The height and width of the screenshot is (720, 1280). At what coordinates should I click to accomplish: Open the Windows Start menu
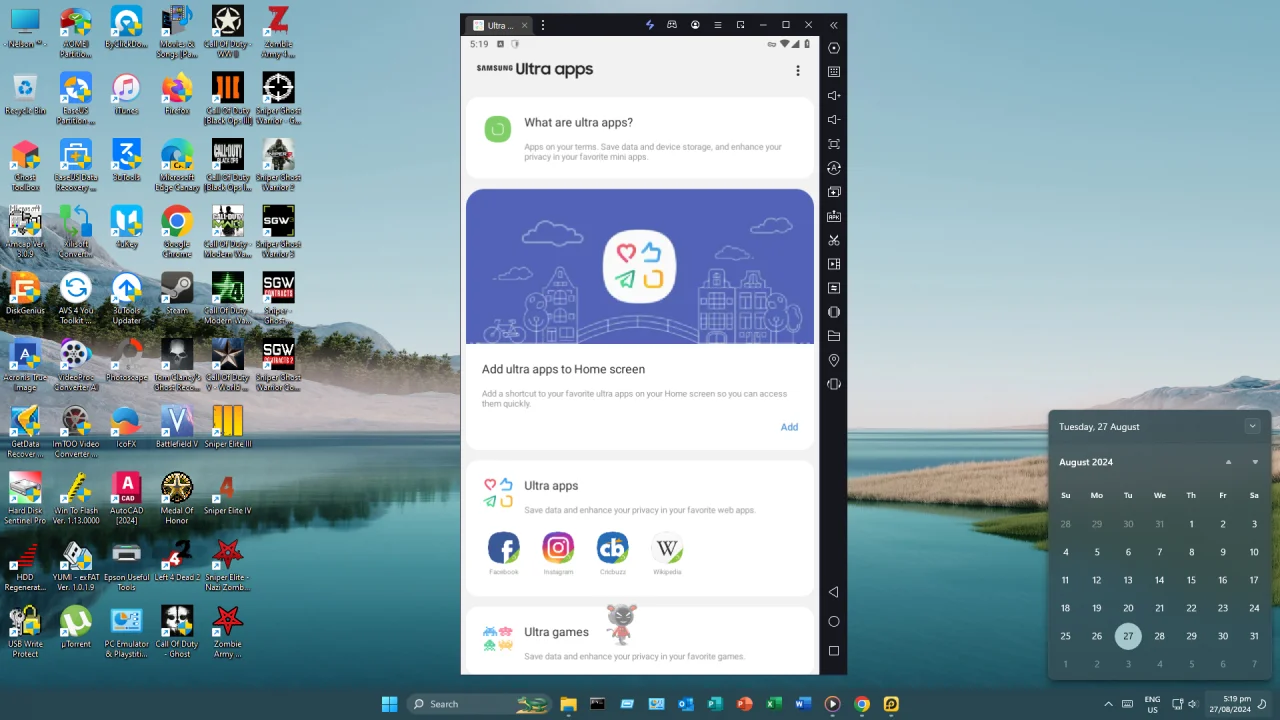coord(389,704)
